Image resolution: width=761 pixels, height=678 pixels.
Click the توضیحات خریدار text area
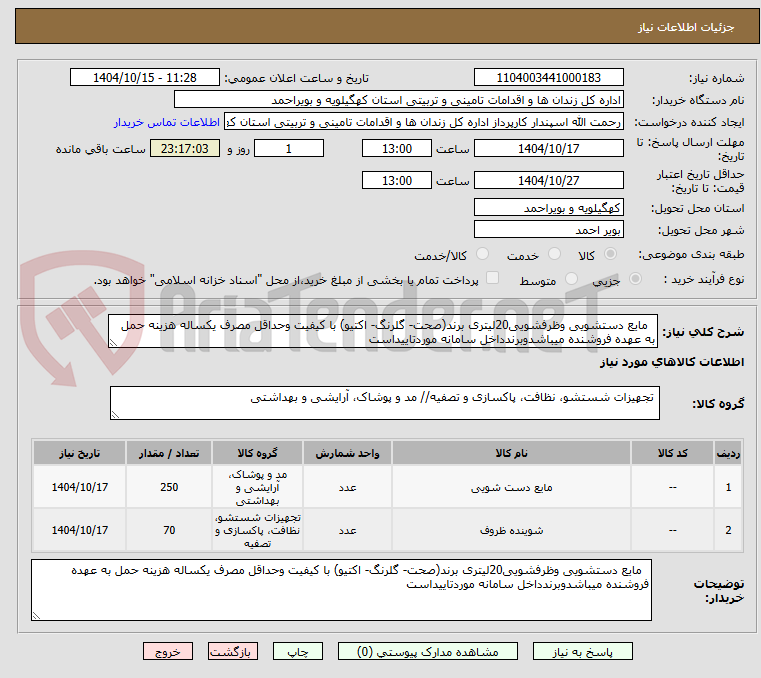click(x=341, y=590)
